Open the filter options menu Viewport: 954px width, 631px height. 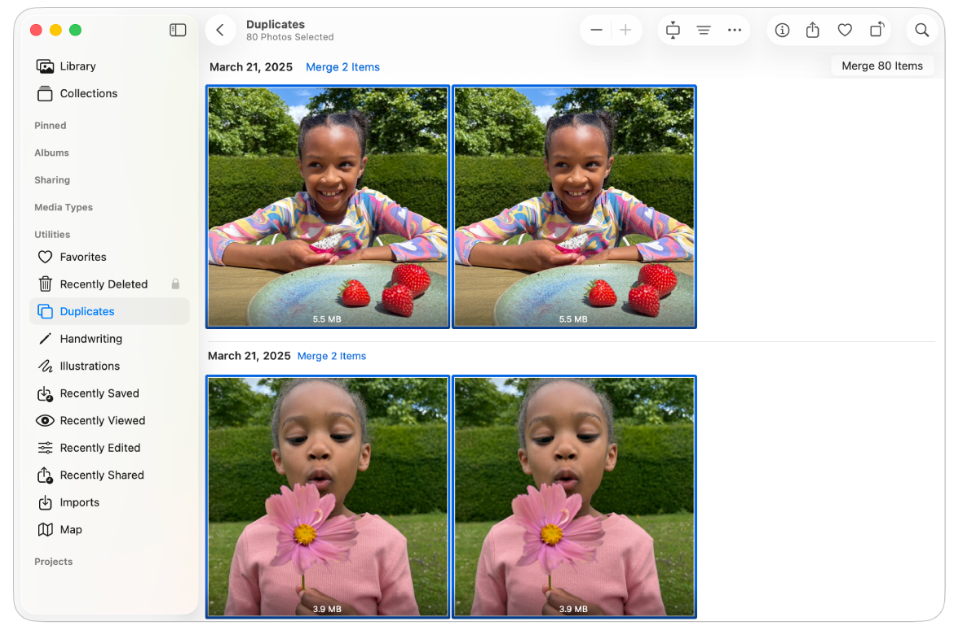[x=704, y=30]
